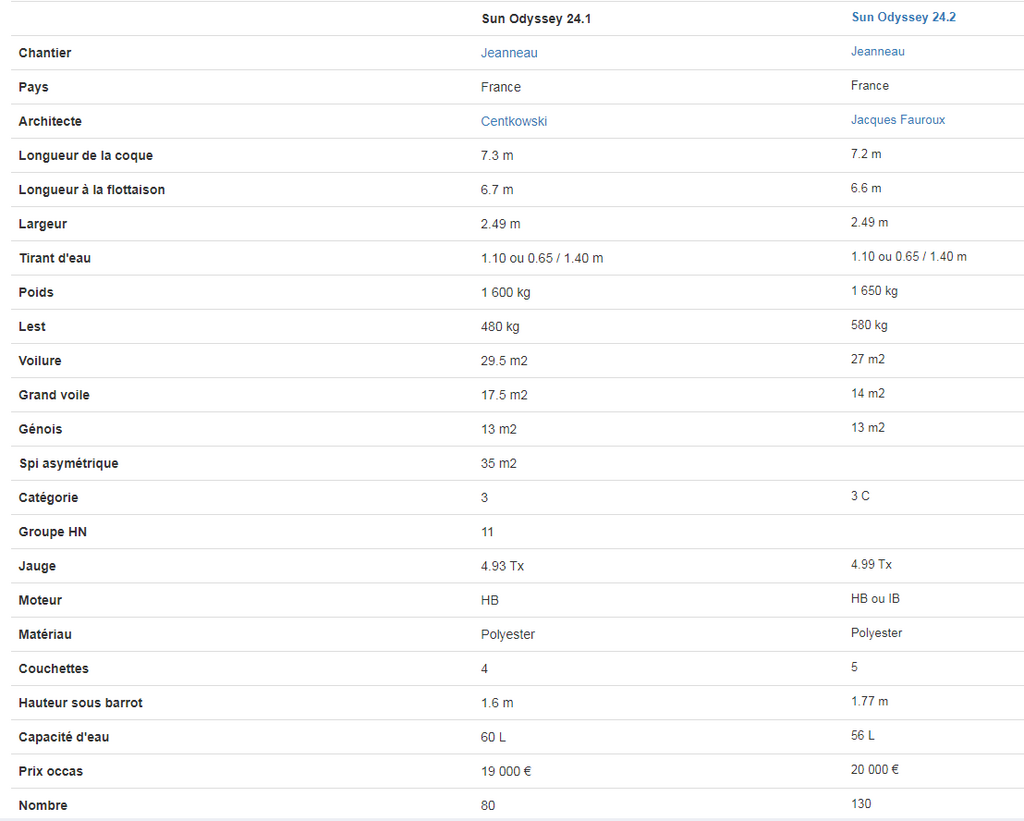The height and width of the screenshot is (821, 1024).
Task: Select the 6.6 m waterline value
Action: pos(866,188)
